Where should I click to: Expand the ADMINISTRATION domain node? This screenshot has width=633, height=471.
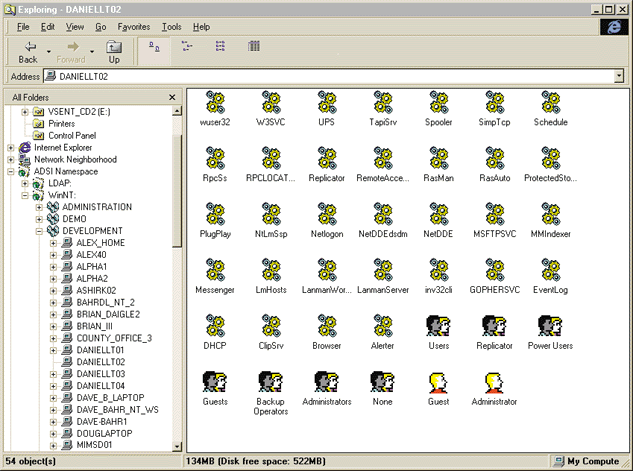pyautogui.click(x=39, y=207)
